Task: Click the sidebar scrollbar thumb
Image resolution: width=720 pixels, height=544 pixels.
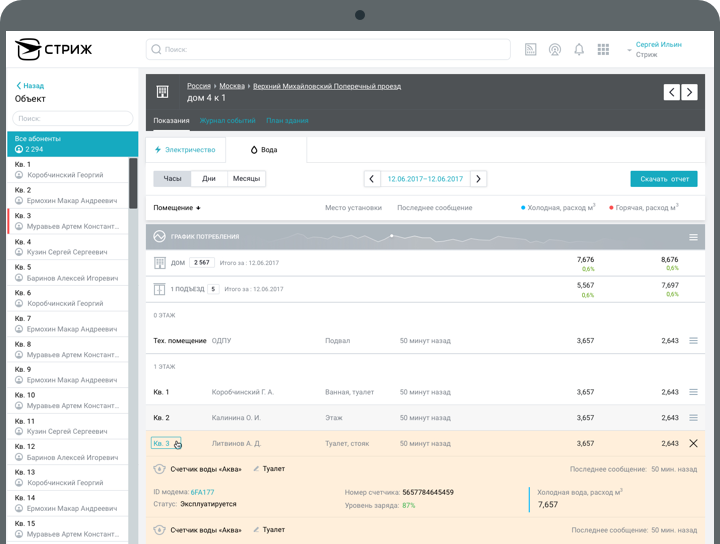Action: coord(133,183)
